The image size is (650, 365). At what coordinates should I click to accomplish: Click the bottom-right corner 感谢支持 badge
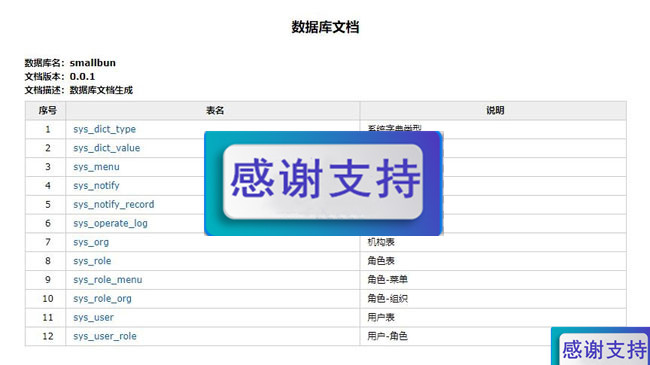pyautogui.click(x=601, y=346)
